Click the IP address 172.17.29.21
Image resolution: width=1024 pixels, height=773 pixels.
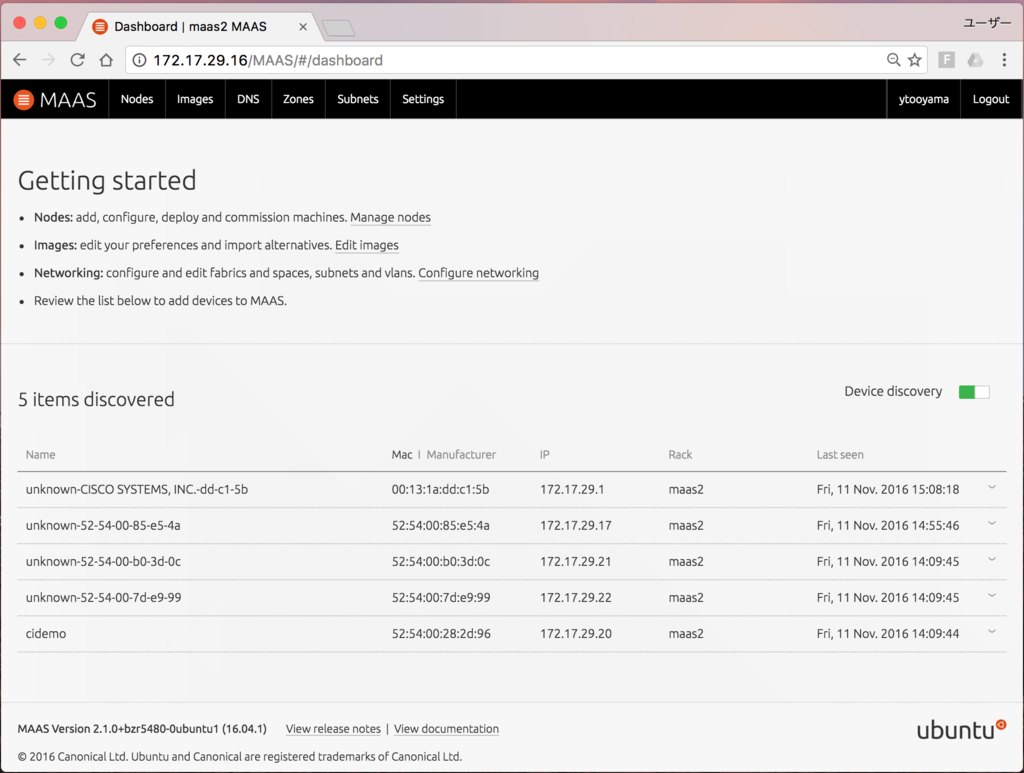point(575,561)
